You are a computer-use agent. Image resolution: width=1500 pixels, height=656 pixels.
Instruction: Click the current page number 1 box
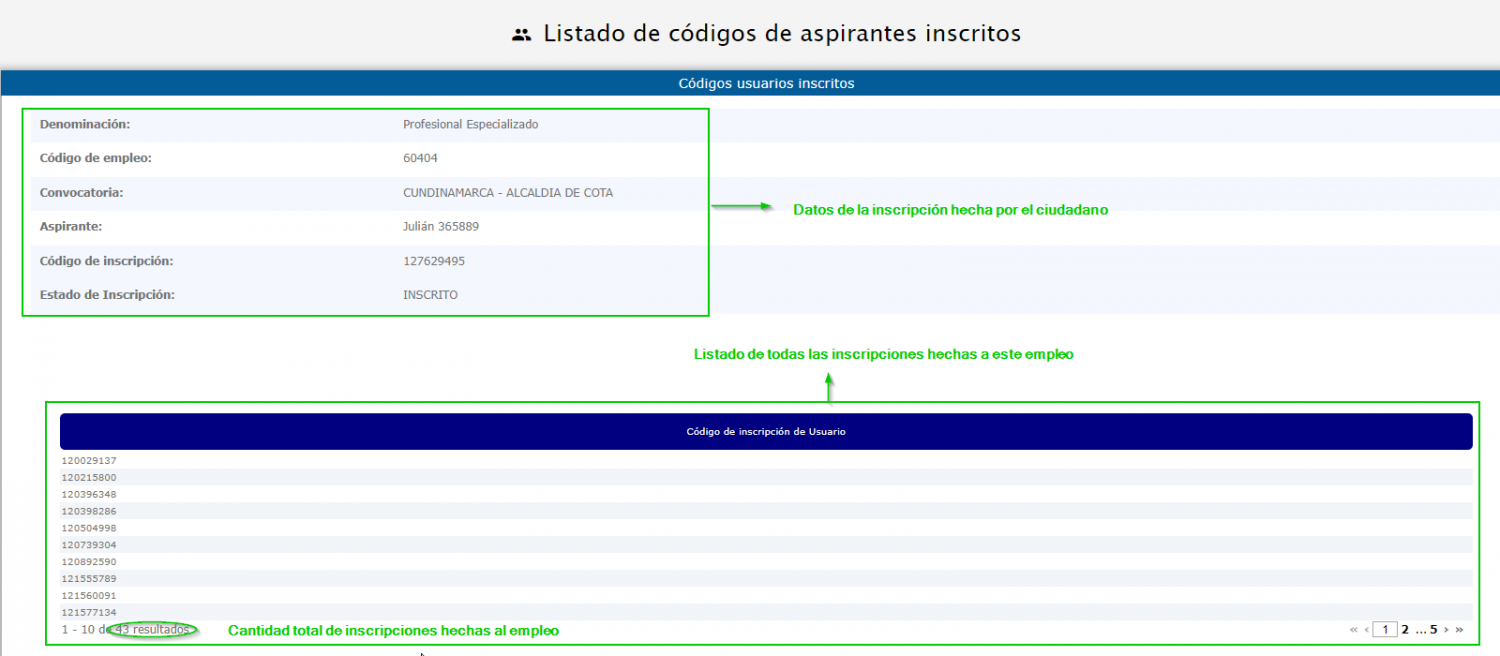1385,630
